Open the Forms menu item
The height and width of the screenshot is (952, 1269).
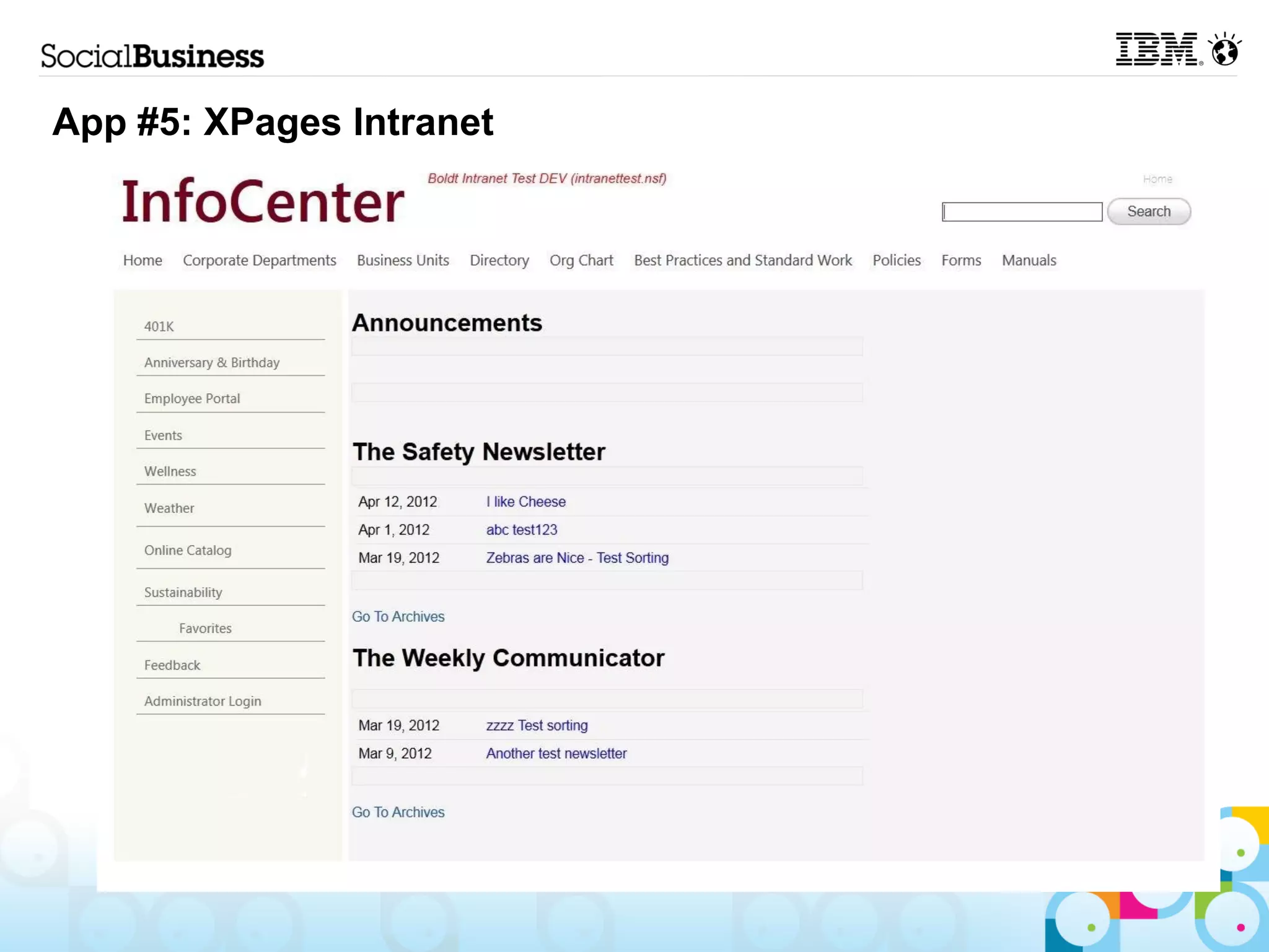point(961,260)
